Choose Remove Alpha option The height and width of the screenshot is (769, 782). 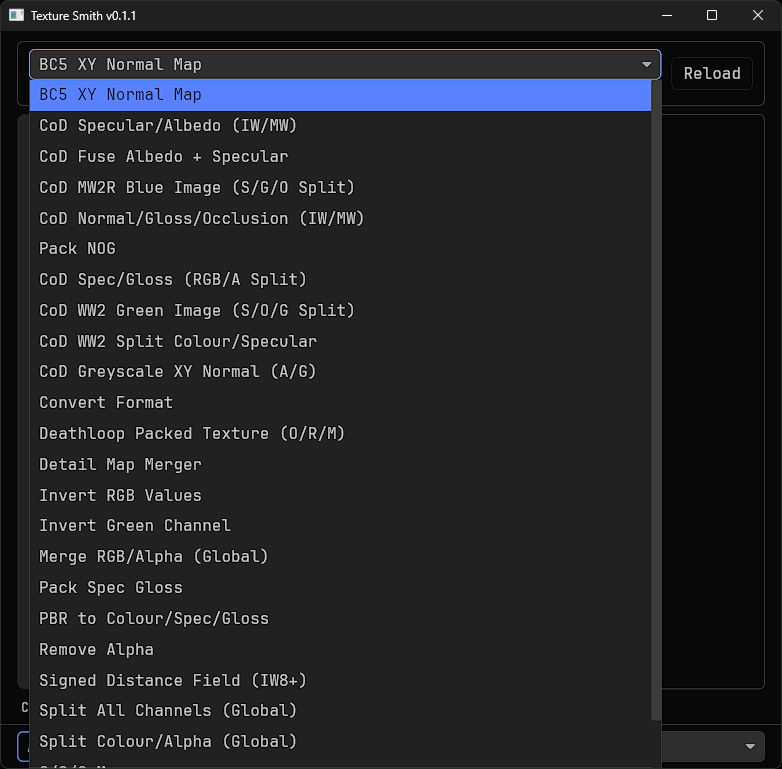(341, 650)
